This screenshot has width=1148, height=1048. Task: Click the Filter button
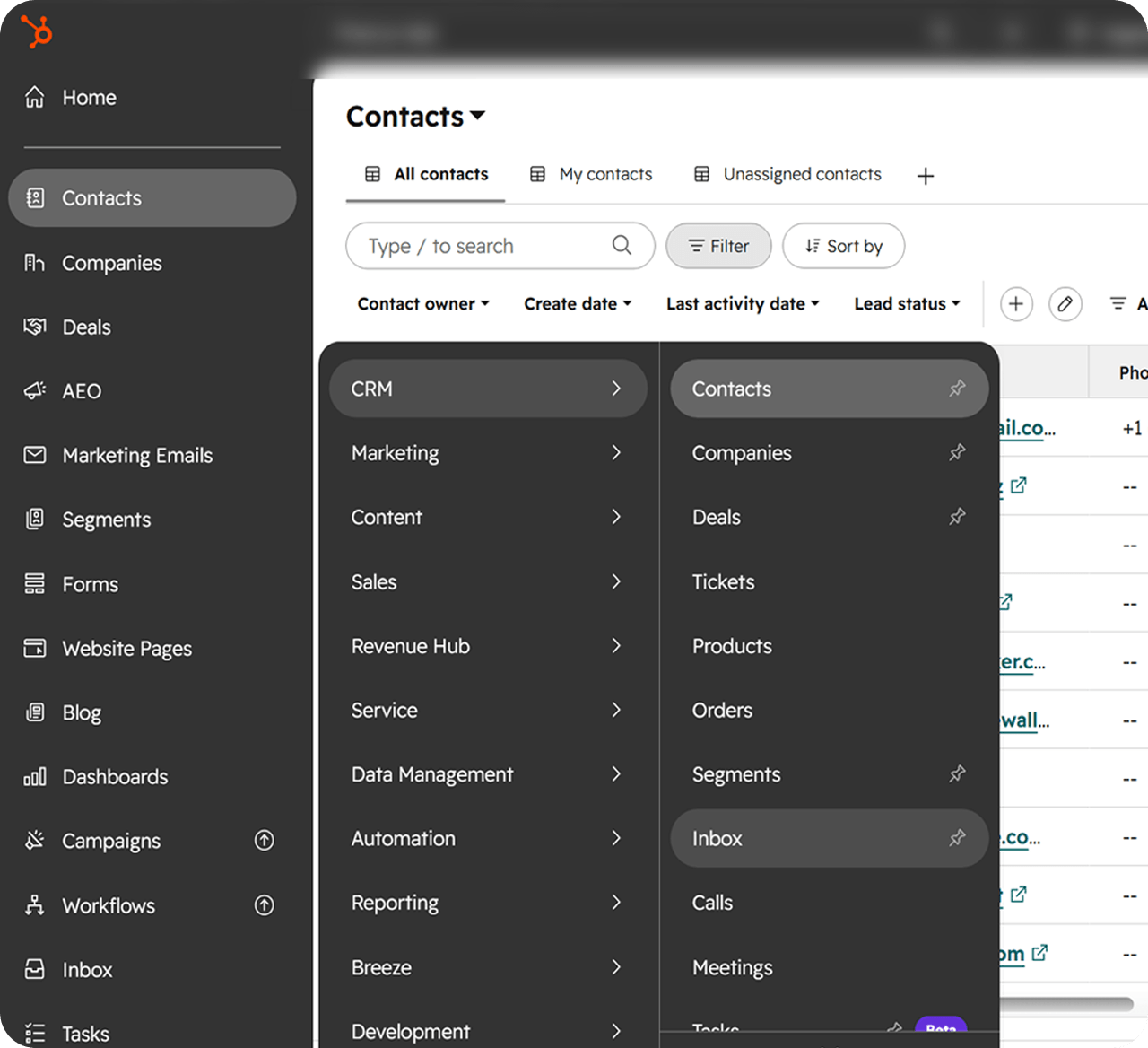coord(718,246)
